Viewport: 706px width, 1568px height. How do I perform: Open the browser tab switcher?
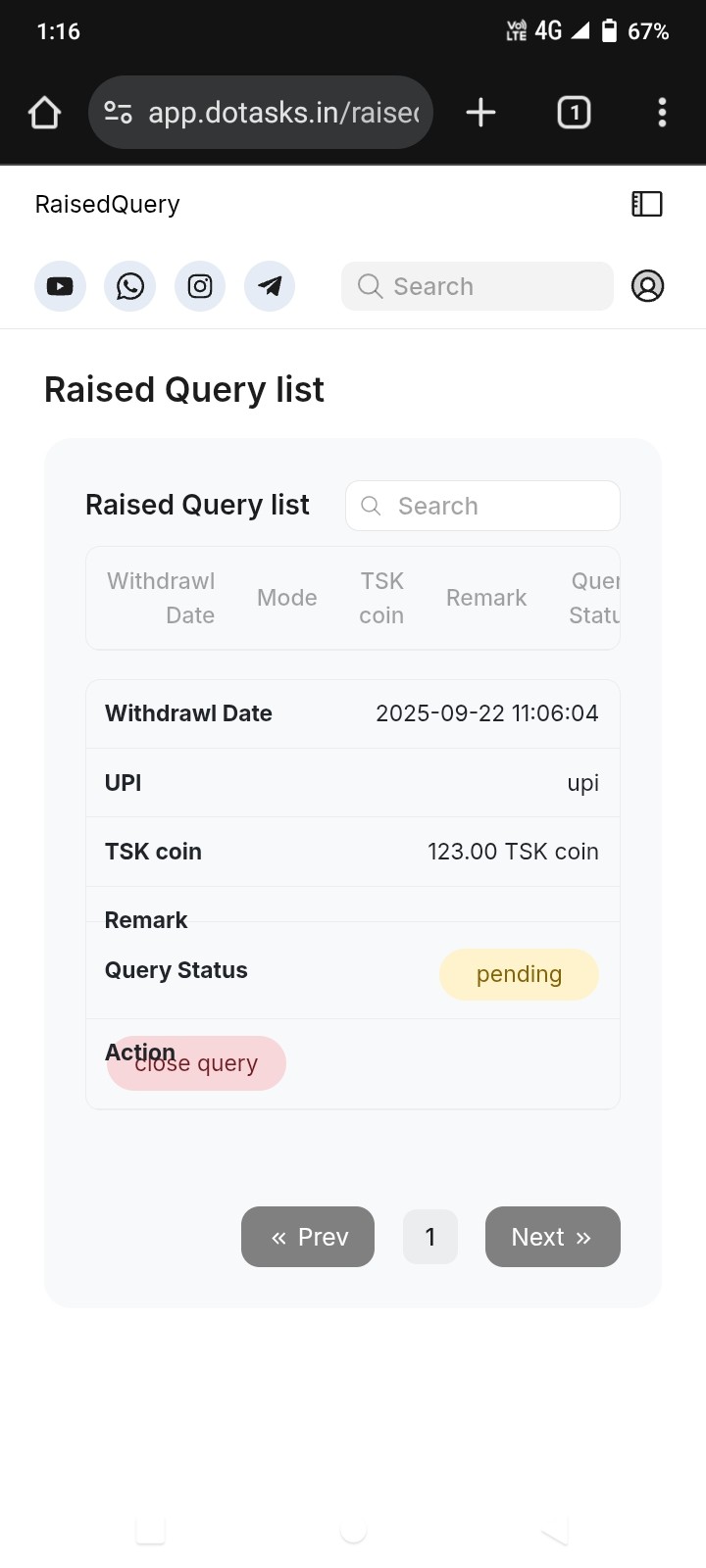(x=574, y=113)
